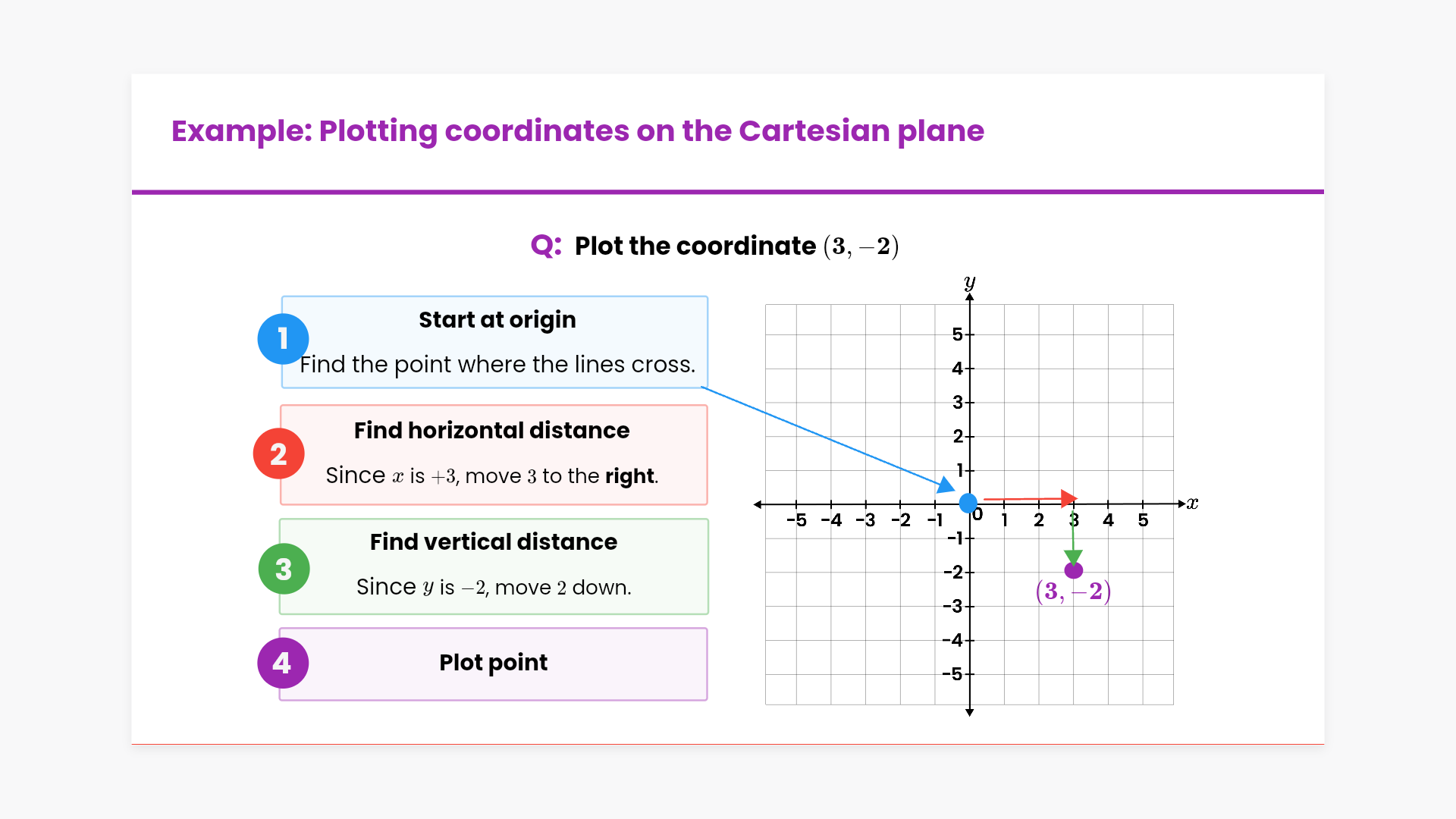Screen dimensions: 1456x819
Task: Click the blue number 1 circle
Action: coord(283,339)
